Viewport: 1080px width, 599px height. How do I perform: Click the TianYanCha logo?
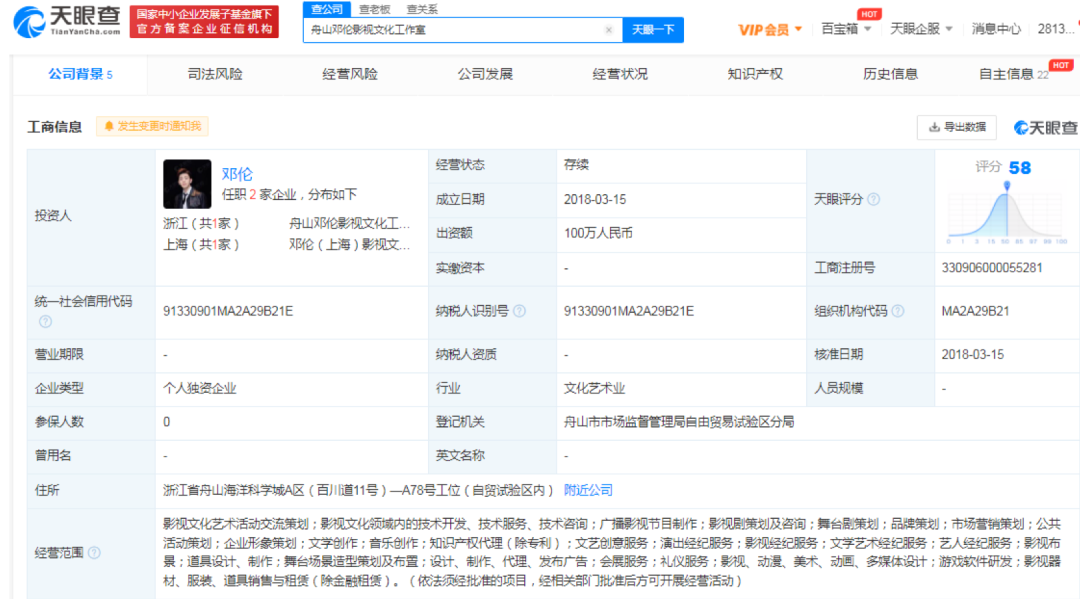pos(62,21)
